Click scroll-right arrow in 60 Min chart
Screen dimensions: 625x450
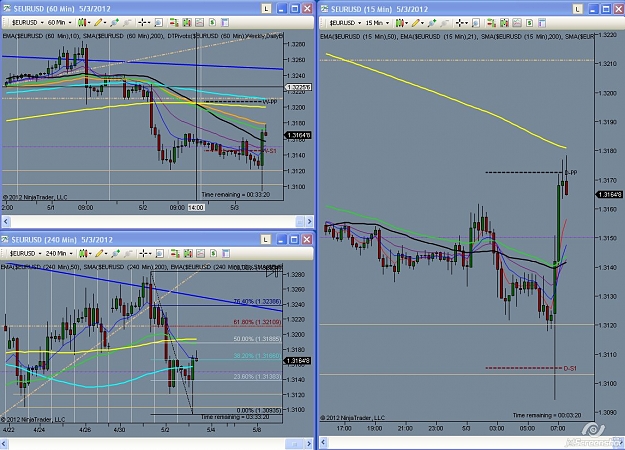[x=309, y=221]
